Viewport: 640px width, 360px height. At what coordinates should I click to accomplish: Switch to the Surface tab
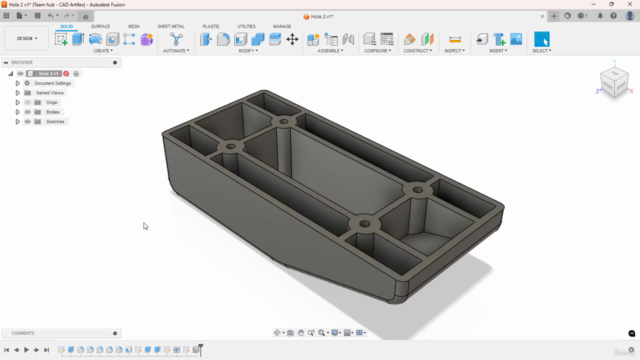[x=100, y=26]
